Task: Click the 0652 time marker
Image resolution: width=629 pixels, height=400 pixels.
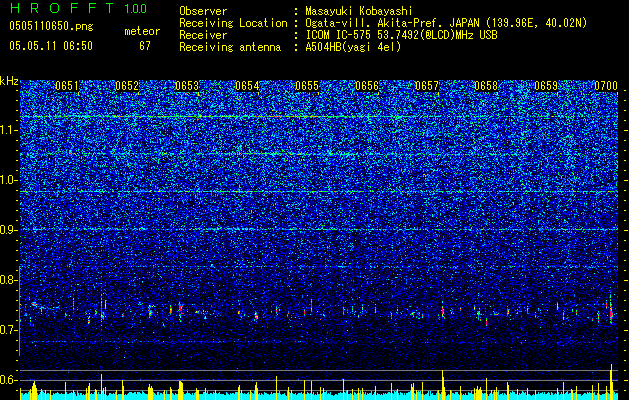Action: pos(127,86)
